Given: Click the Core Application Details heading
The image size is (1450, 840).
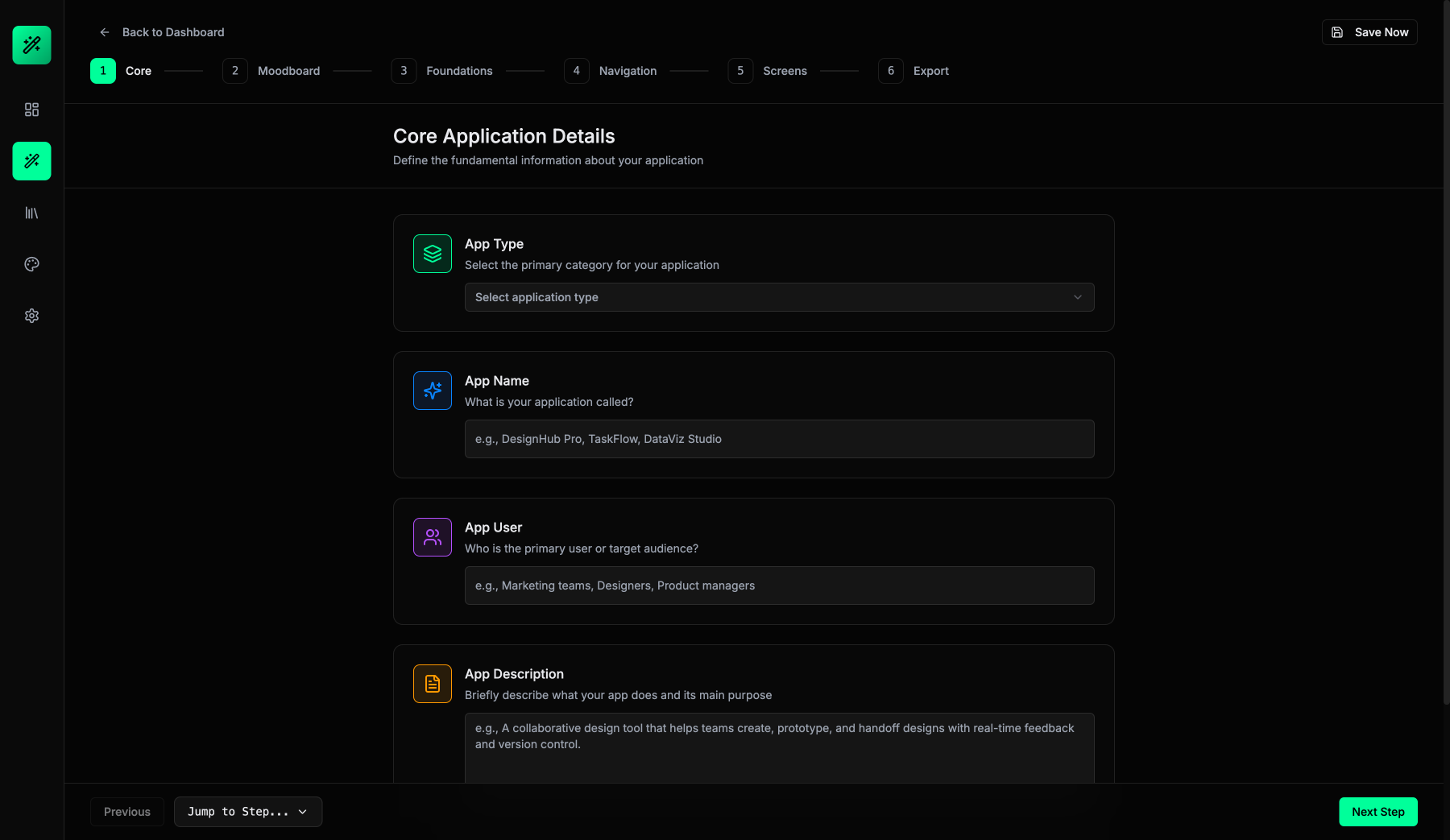Looking at the screenshot, I should [503, 136].
